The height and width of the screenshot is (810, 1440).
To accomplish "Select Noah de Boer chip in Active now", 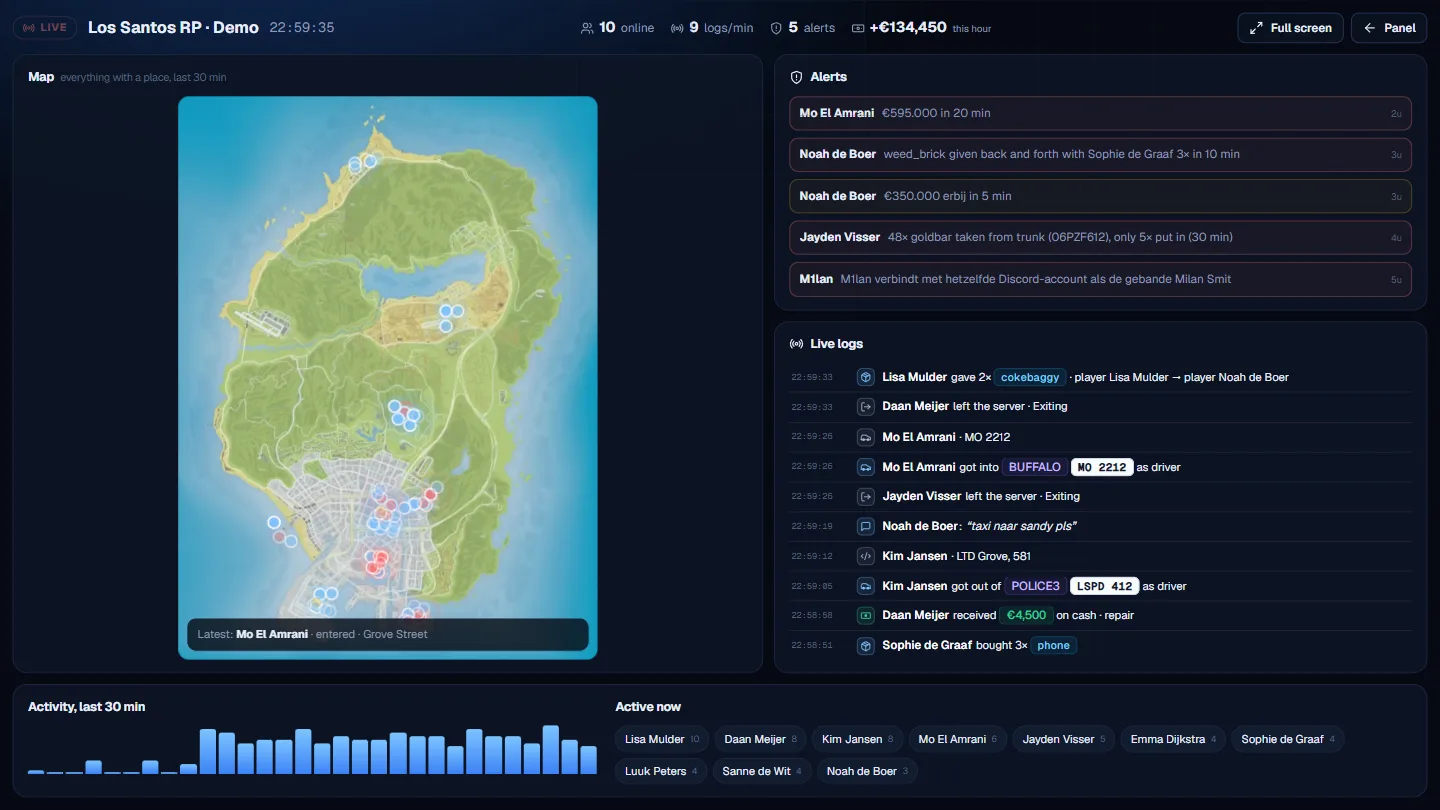I will click(x=867, y=771).
